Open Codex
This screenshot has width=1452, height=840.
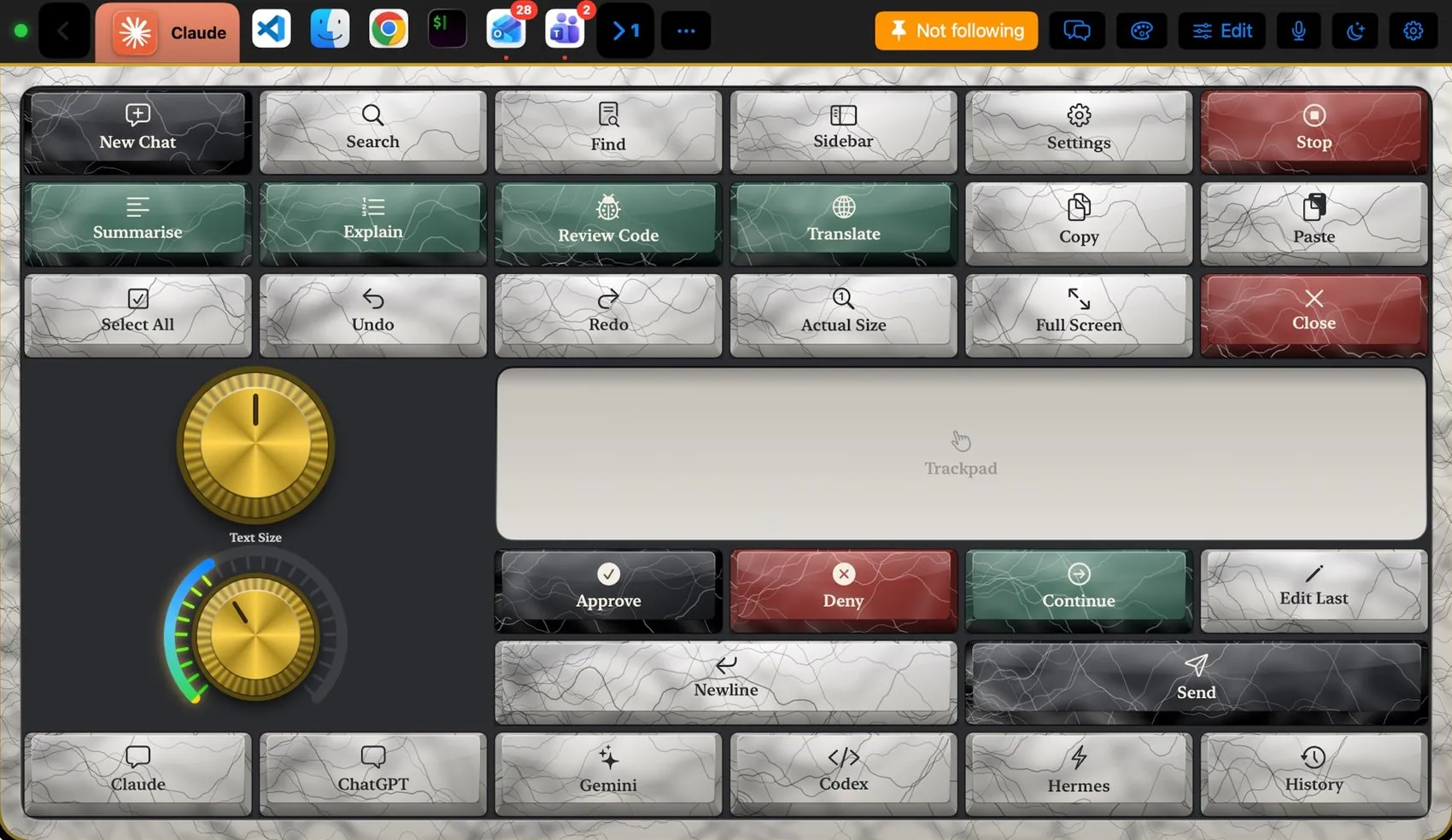click(843, 773)
